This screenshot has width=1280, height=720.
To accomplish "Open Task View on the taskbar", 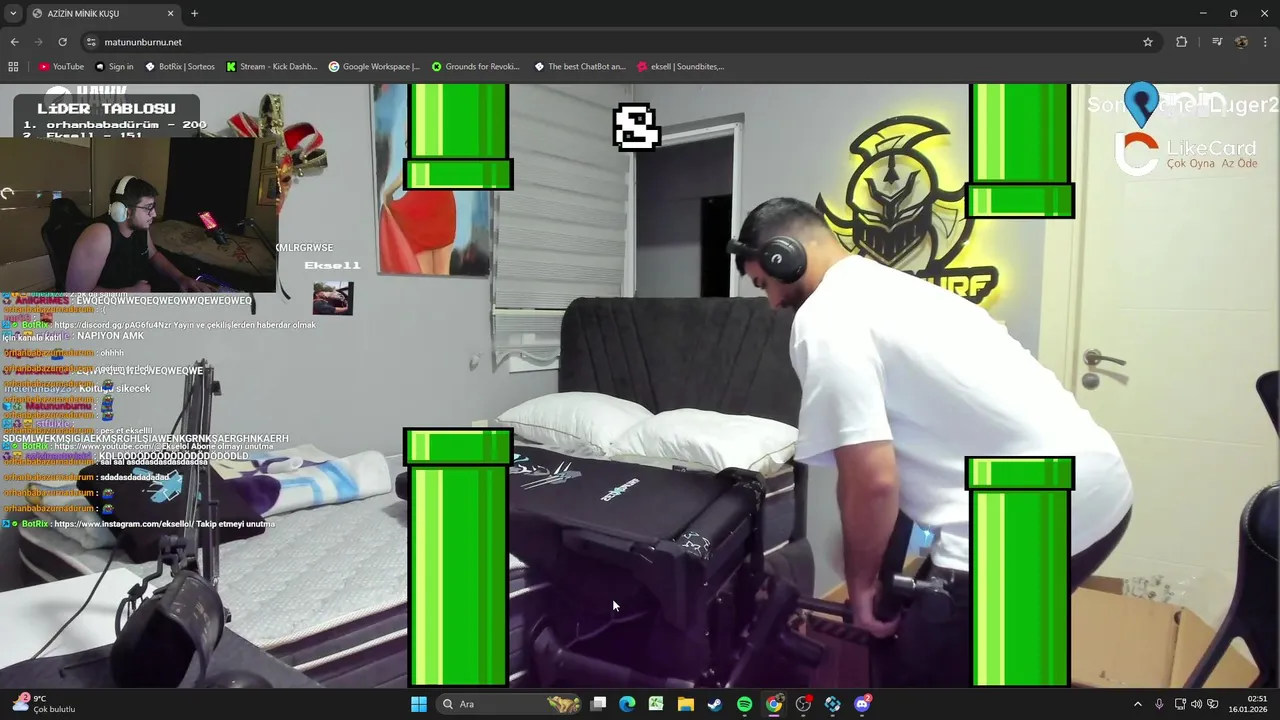I will click(x=598, y=704).
